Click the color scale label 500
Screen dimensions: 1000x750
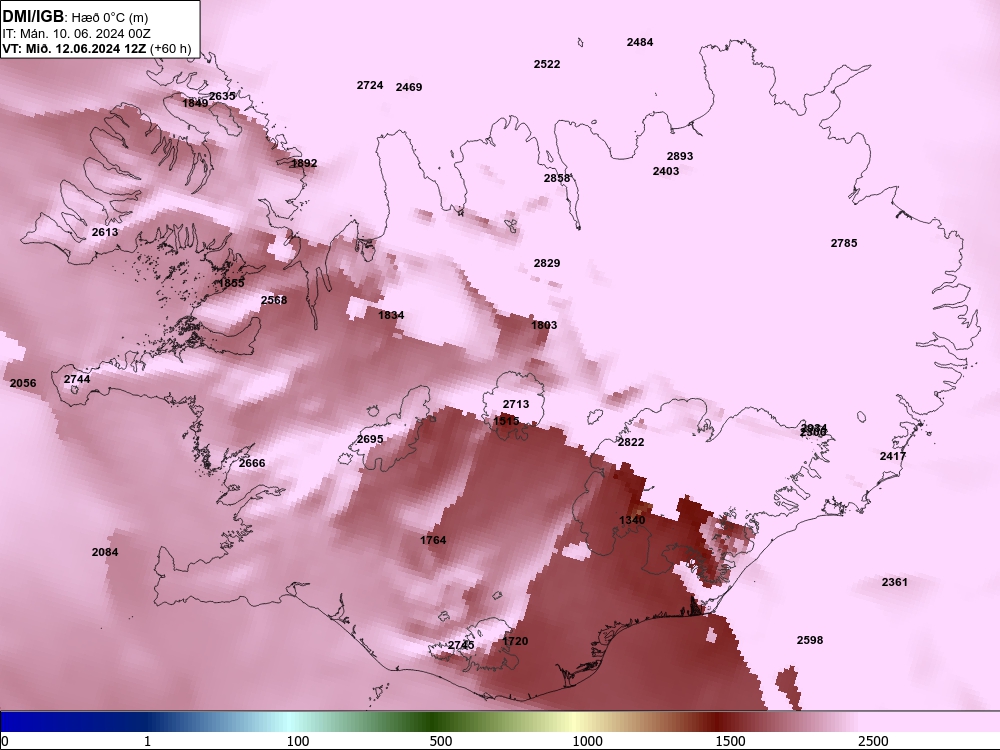pyautogui.click(x=441, y=742)
